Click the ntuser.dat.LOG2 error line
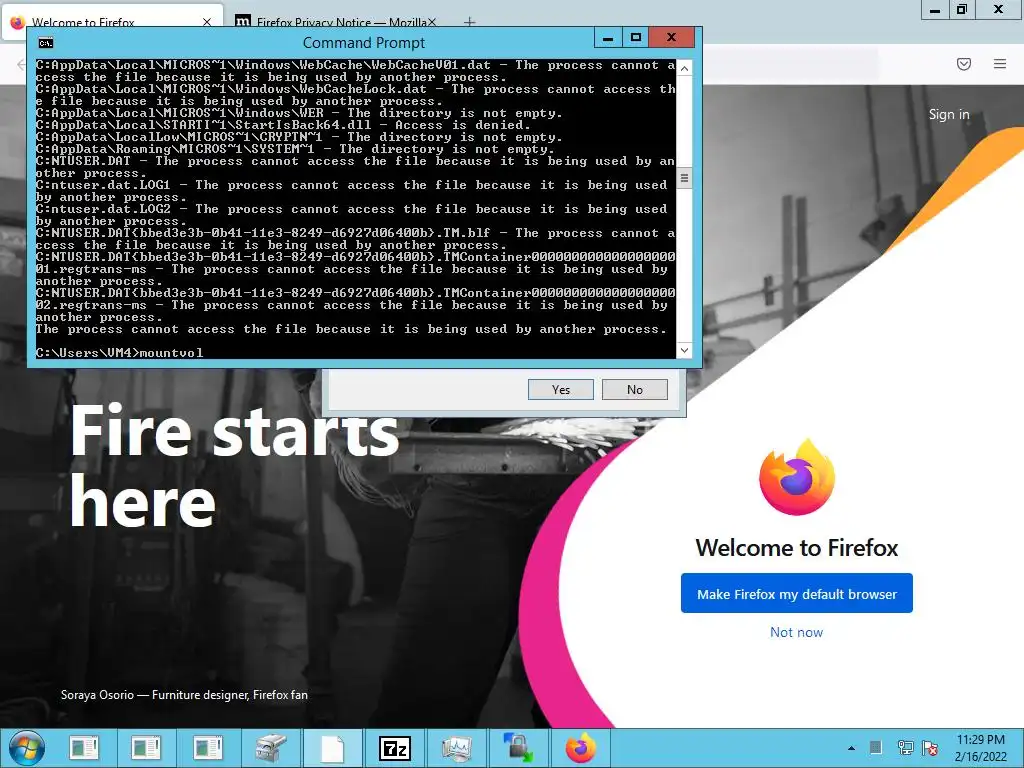The width and height of the screenshot is (1024, 768). pyautogui.click(x=352, y=215)
